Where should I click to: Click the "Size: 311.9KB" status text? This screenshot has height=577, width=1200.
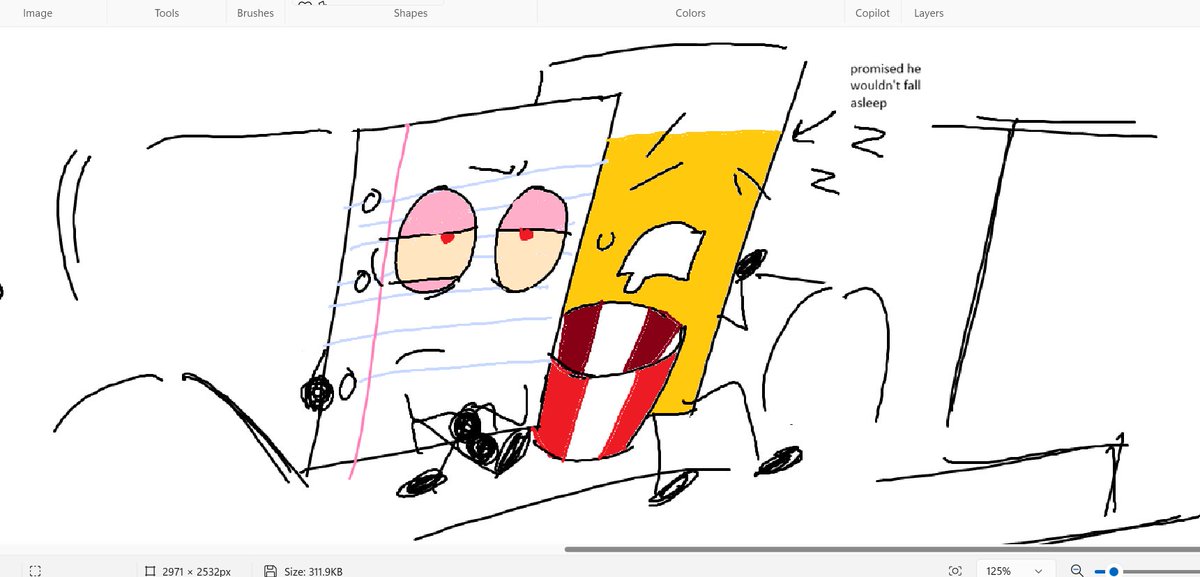(x=313, y=572)
